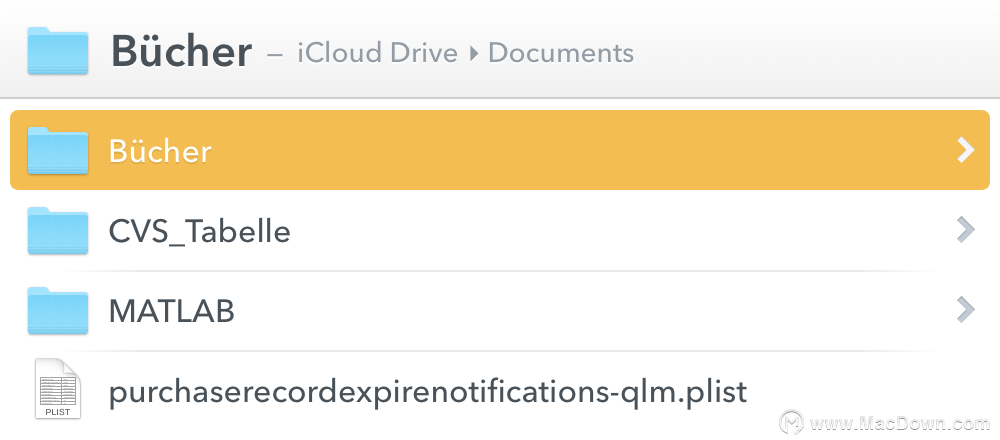Image resolution: width=1000 pixels, height=440 pixels.
Task: Expand MATLAB with its chevron arrow
Action: (966, 311)
